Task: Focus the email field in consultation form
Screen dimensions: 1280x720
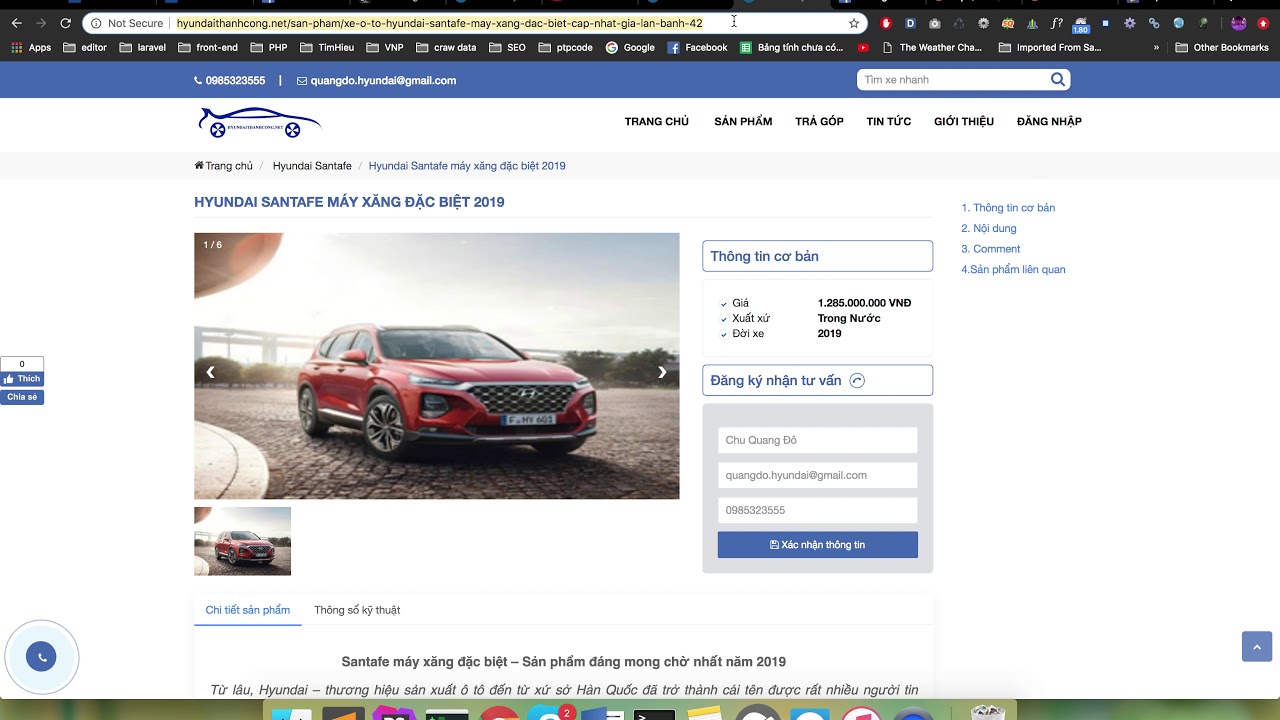Action: click(x=817, y=475)
